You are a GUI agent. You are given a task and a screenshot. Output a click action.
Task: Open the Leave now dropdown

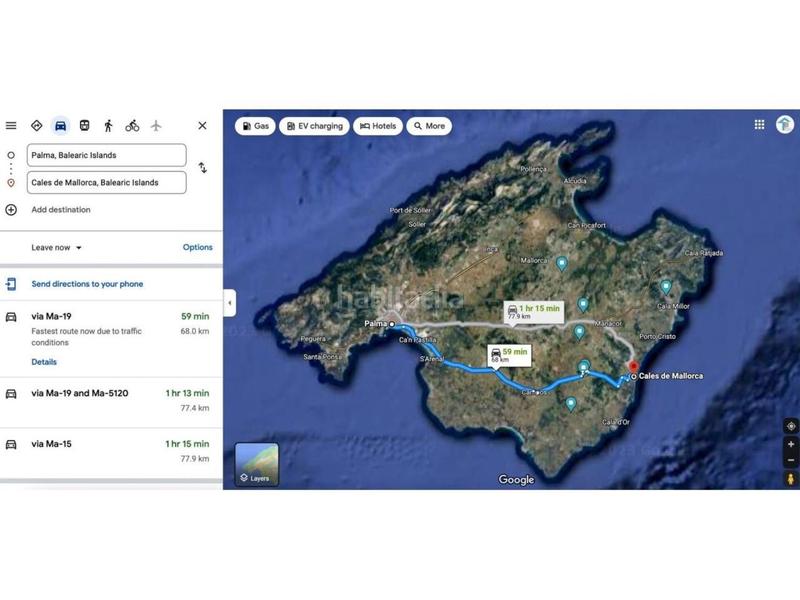click(57, 247)
